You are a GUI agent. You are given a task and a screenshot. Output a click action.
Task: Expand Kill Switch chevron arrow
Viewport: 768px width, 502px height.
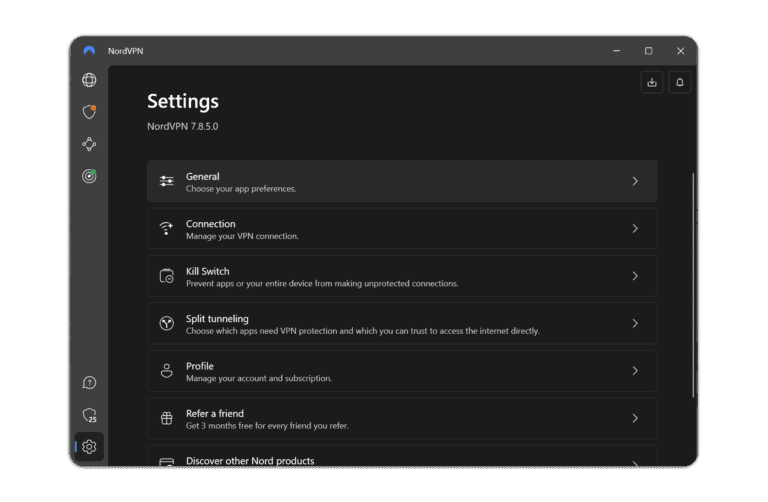[635, 276]
